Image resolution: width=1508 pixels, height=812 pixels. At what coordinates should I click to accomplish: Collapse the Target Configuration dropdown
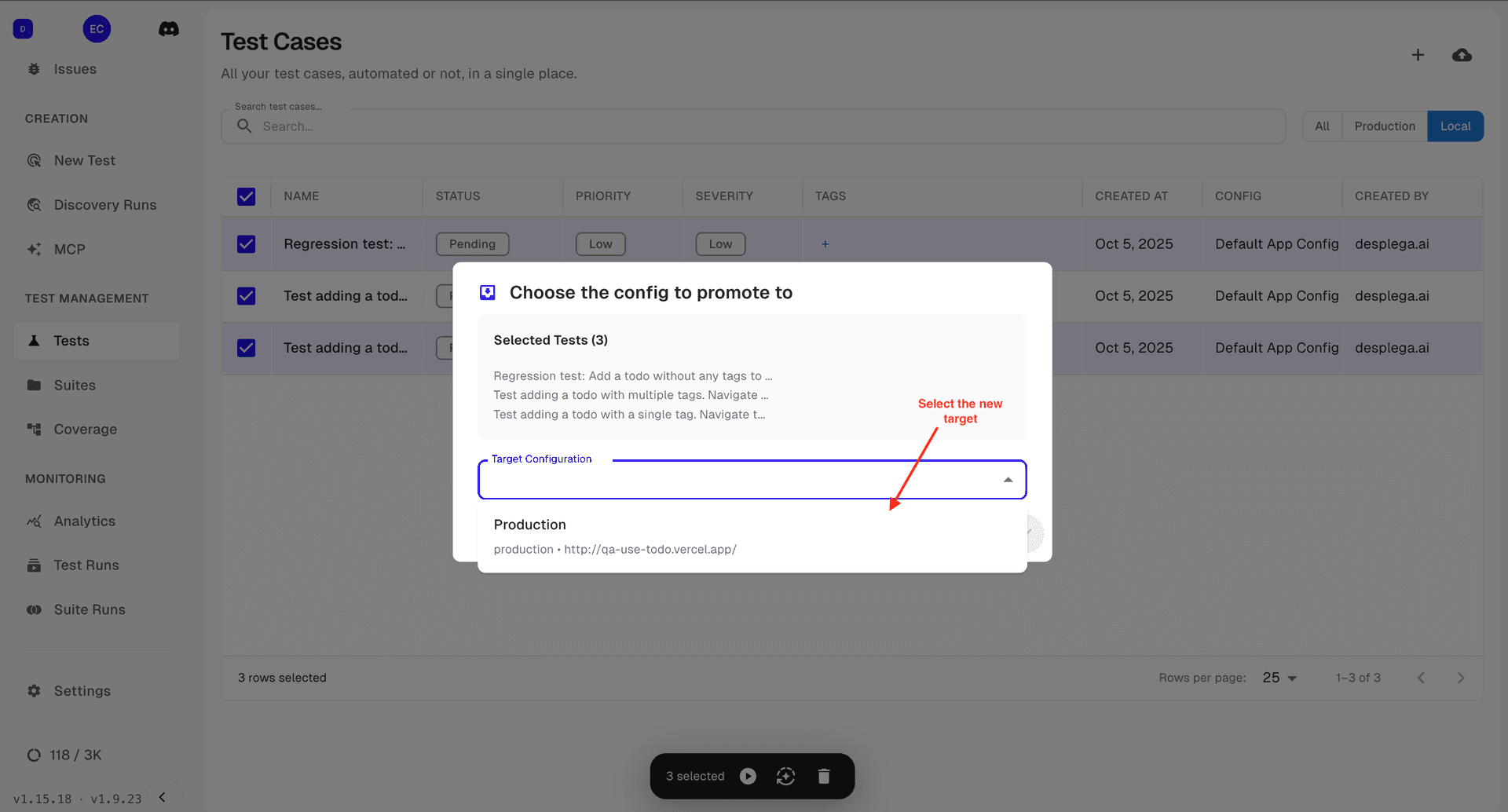(x=1008, y=480)
